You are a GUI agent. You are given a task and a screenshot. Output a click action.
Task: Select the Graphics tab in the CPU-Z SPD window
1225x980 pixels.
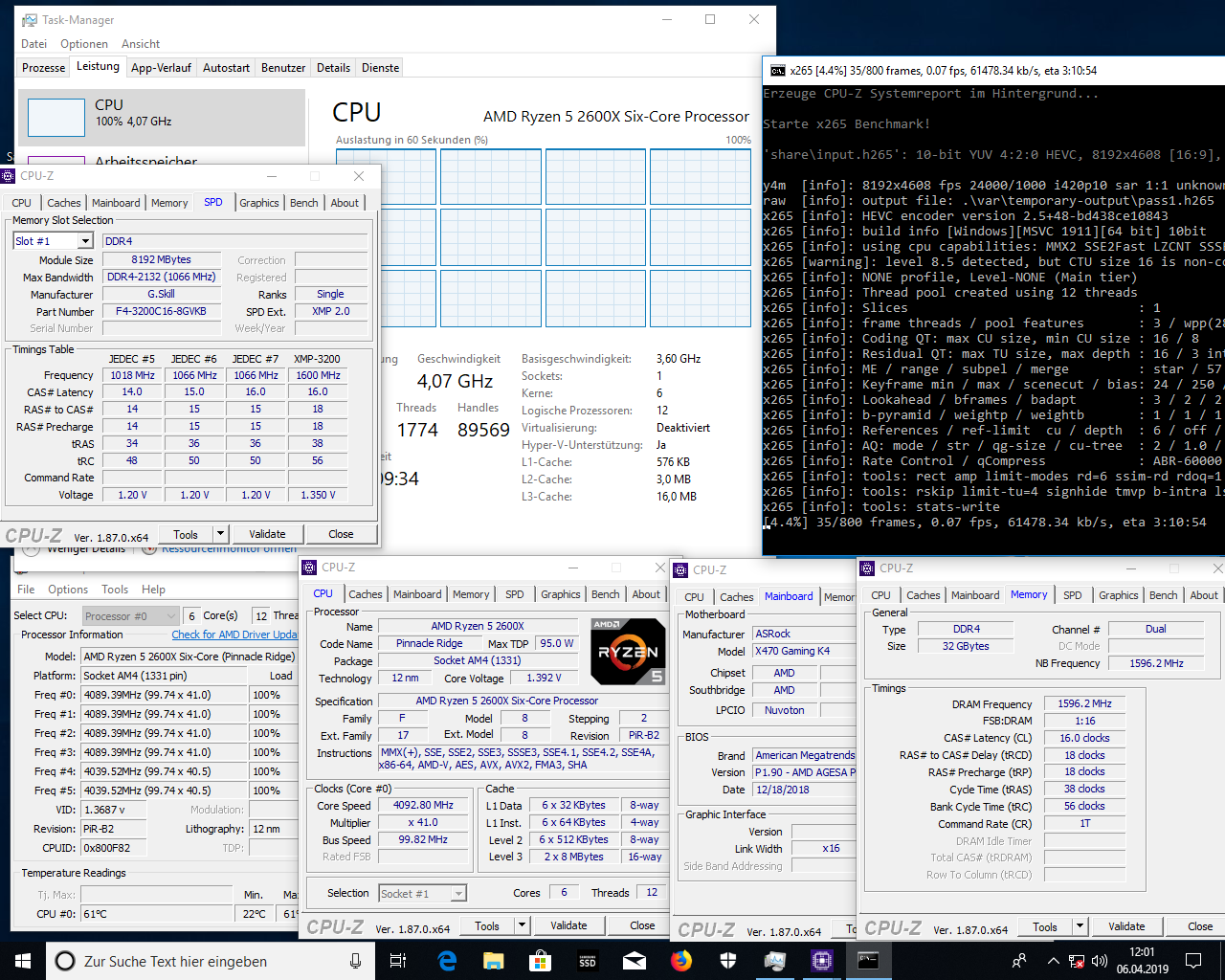click(259, 203)
